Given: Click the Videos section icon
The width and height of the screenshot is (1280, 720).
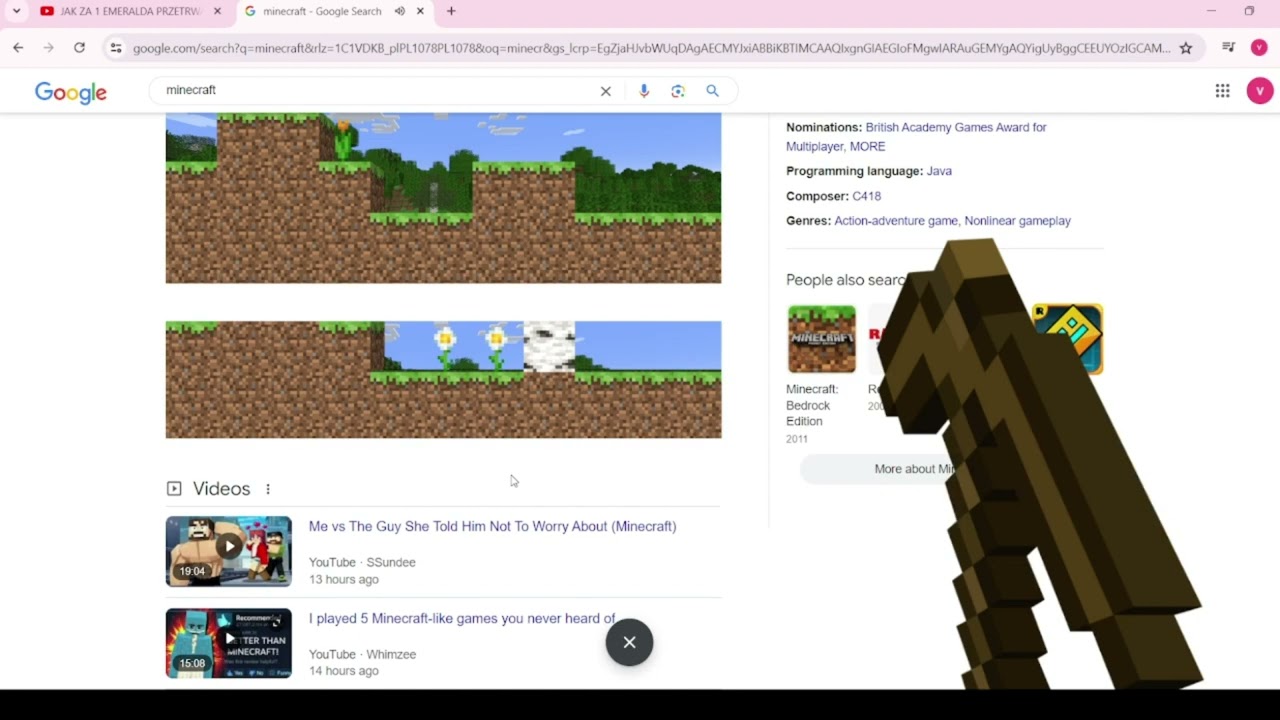Looking at the screenshot, I should point(174,489).
